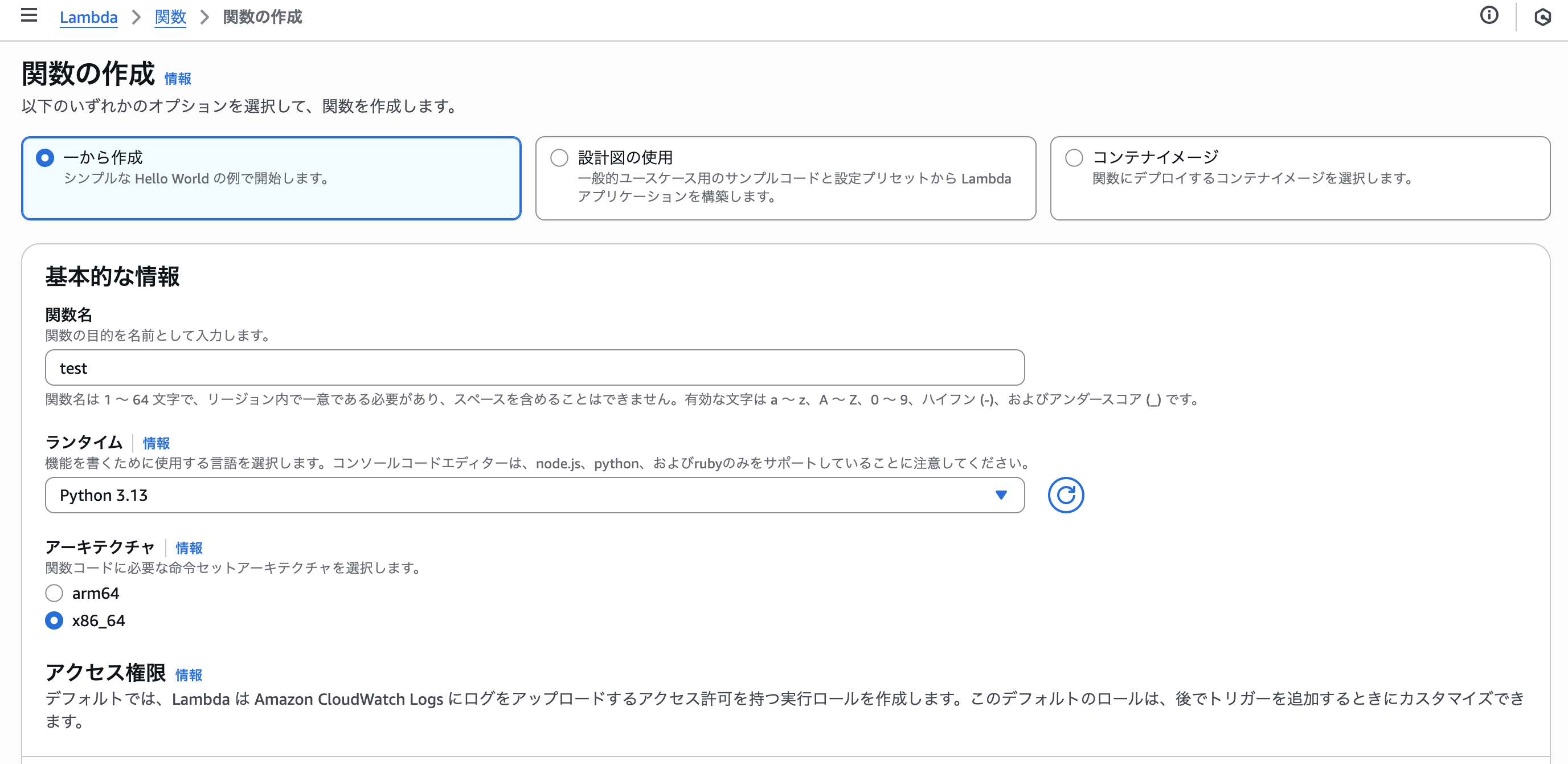The image size is (1568, 764).
Task: Select the 一から作成 option
Action: click(45, 158)
